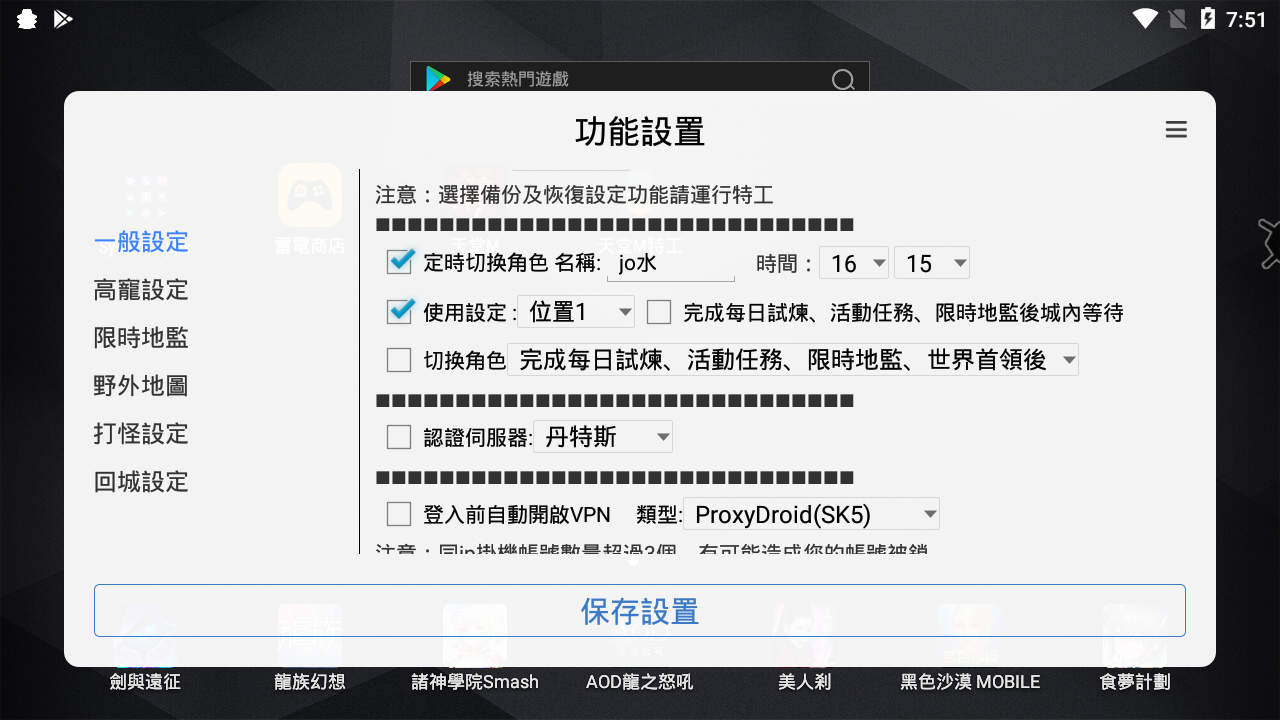Tap the magnifier search icon
The image size is (1280, 720).
pos(843,79)
